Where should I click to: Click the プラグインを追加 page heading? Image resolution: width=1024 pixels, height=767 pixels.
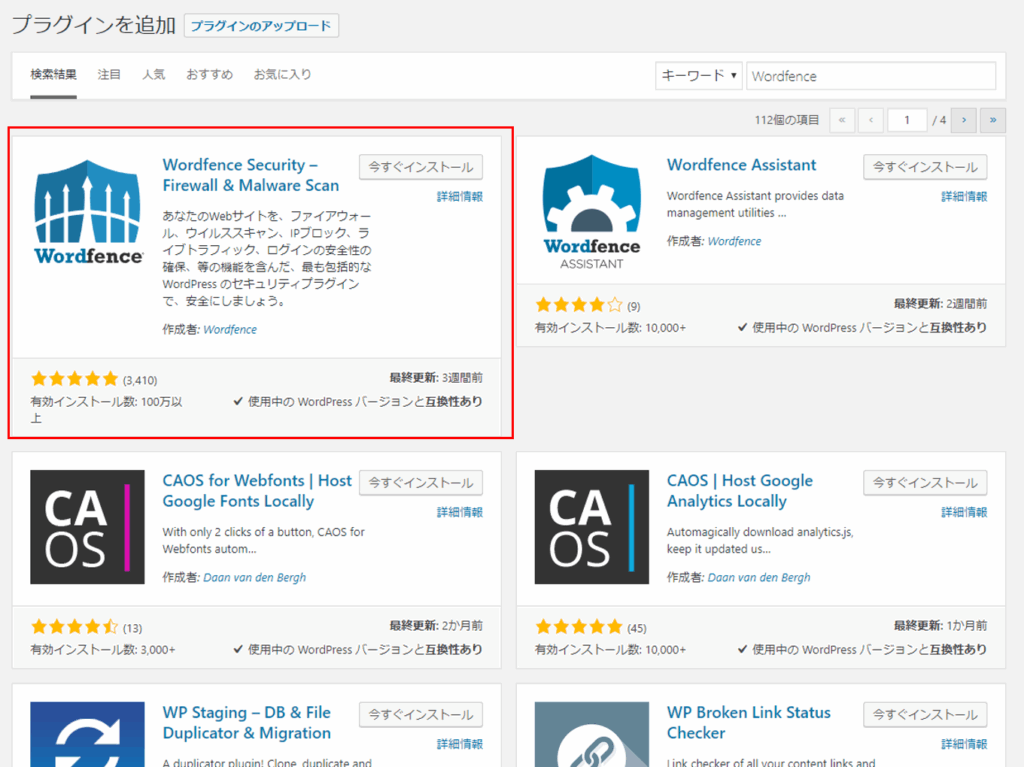[x=94, y=25]
